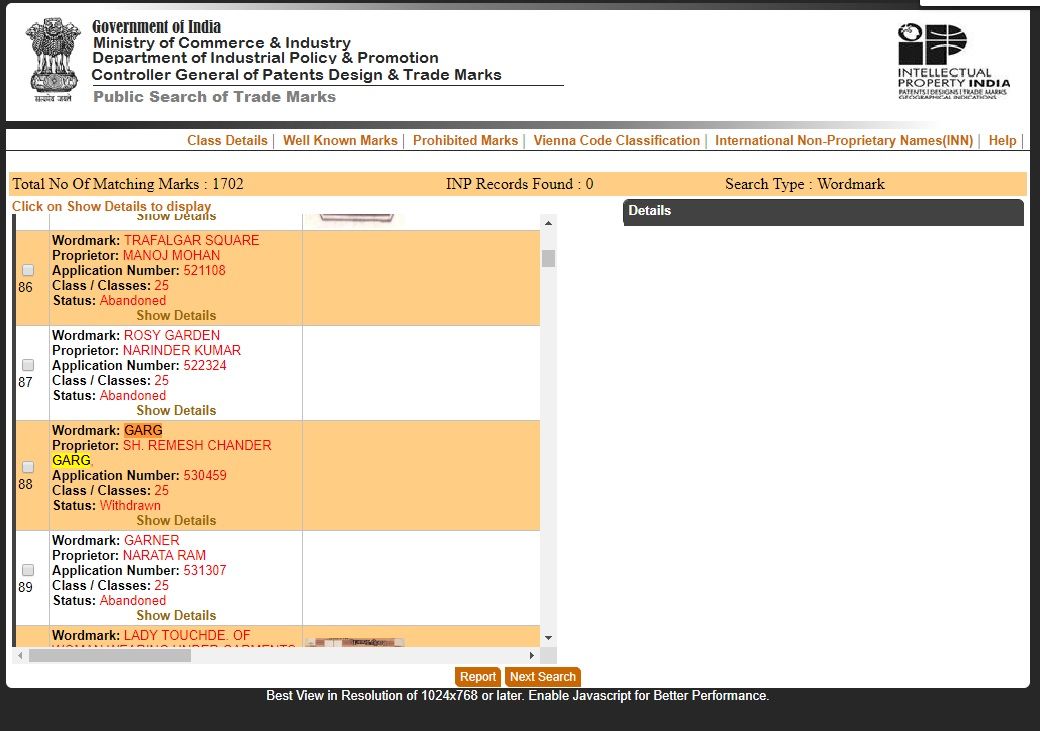Click the Withdrawn status of GARG

[x=130, y=505]
